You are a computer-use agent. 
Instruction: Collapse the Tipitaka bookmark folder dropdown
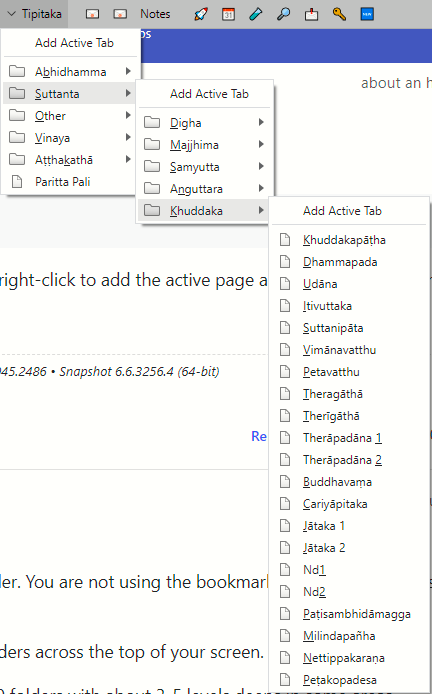tap(35, 14)
